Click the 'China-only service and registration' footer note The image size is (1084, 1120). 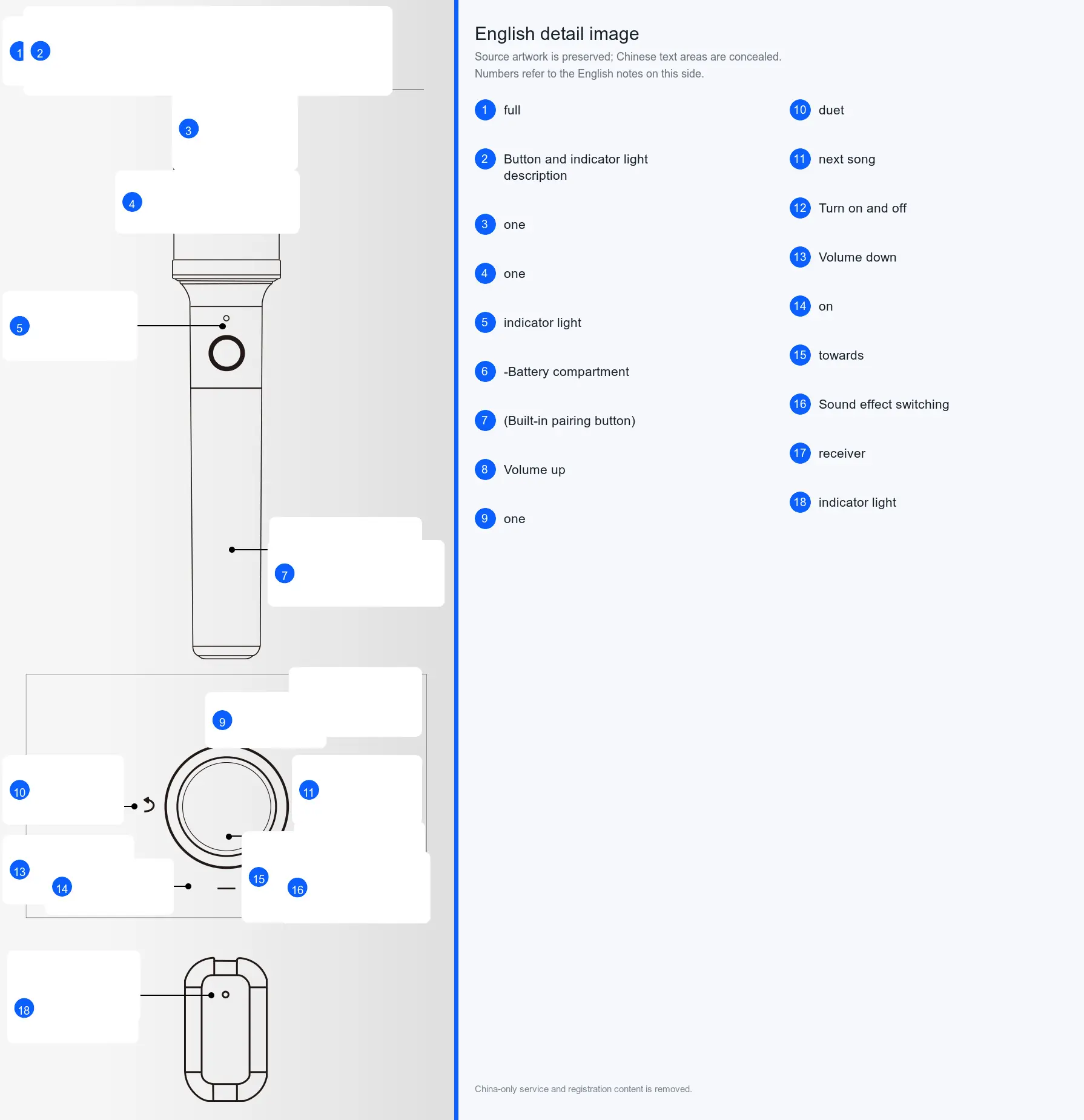pos(583,1089)
